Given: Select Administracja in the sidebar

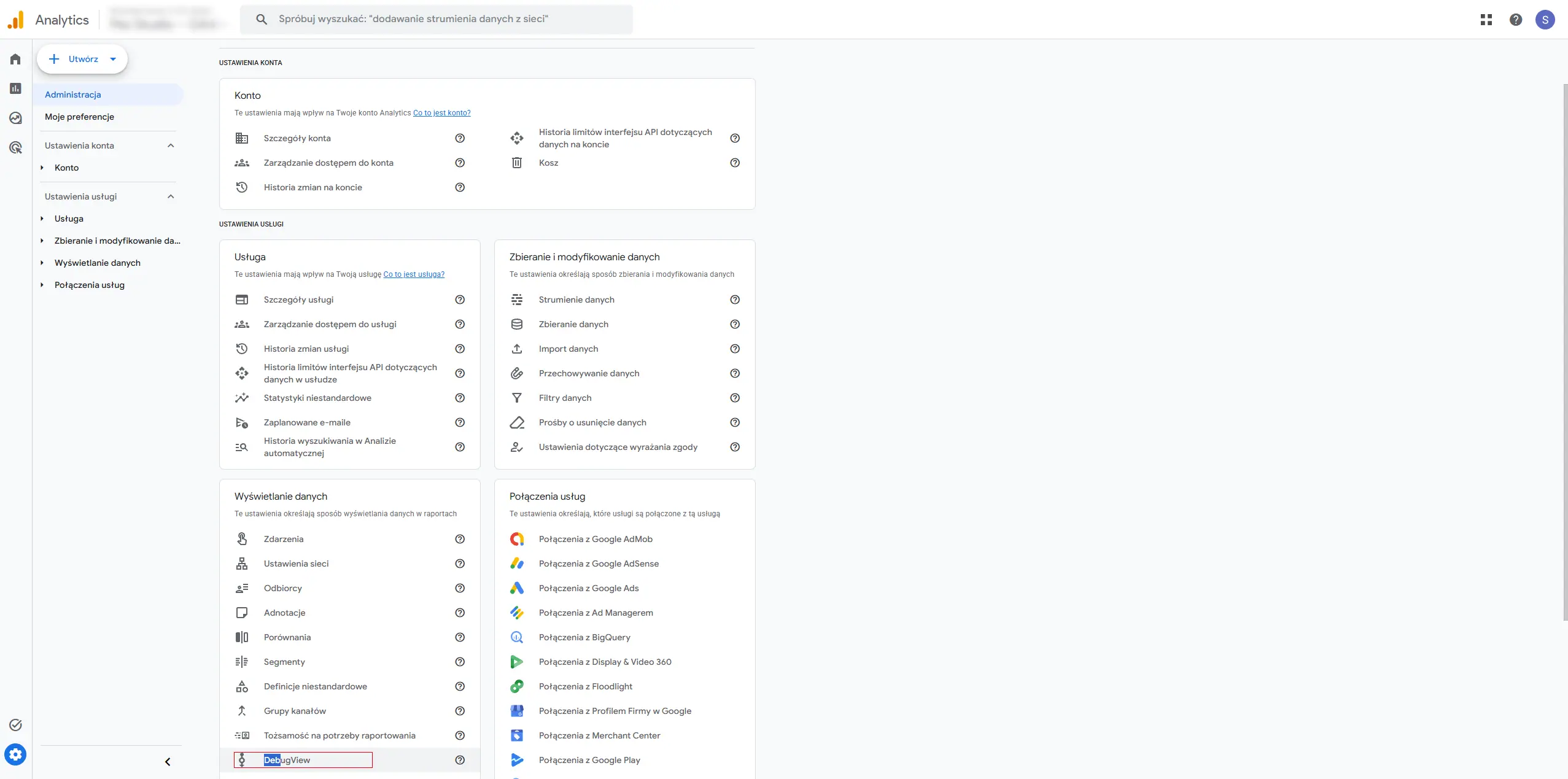Looking at the screenshot, I should 109,95.
